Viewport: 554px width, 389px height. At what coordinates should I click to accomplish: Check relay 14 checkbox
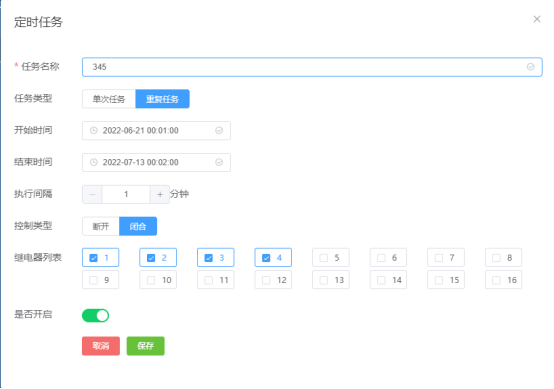(x=381, y=280)
